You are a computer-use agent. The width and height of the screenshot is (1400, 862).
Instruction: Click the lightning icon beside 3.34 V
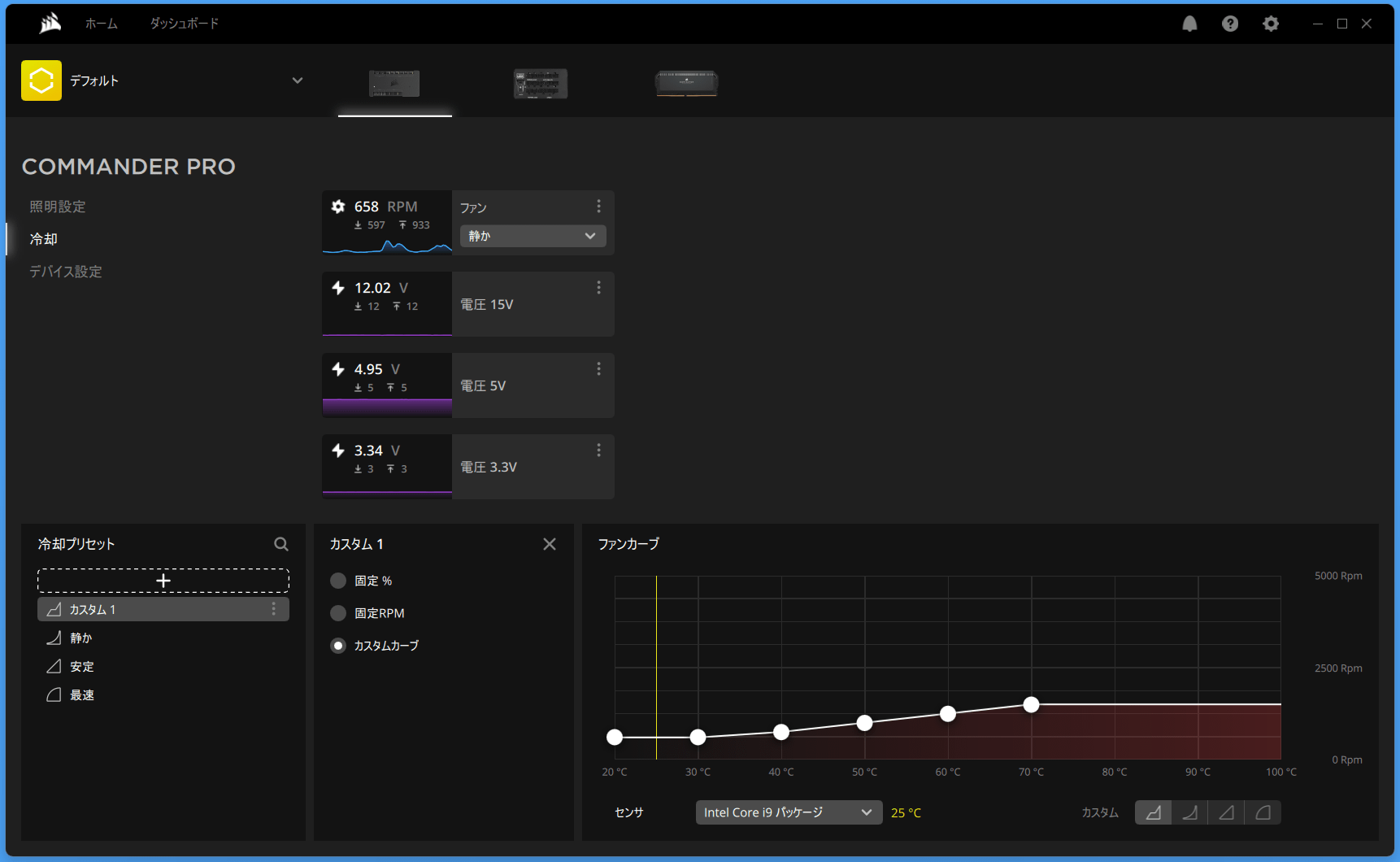coord(338,451)
